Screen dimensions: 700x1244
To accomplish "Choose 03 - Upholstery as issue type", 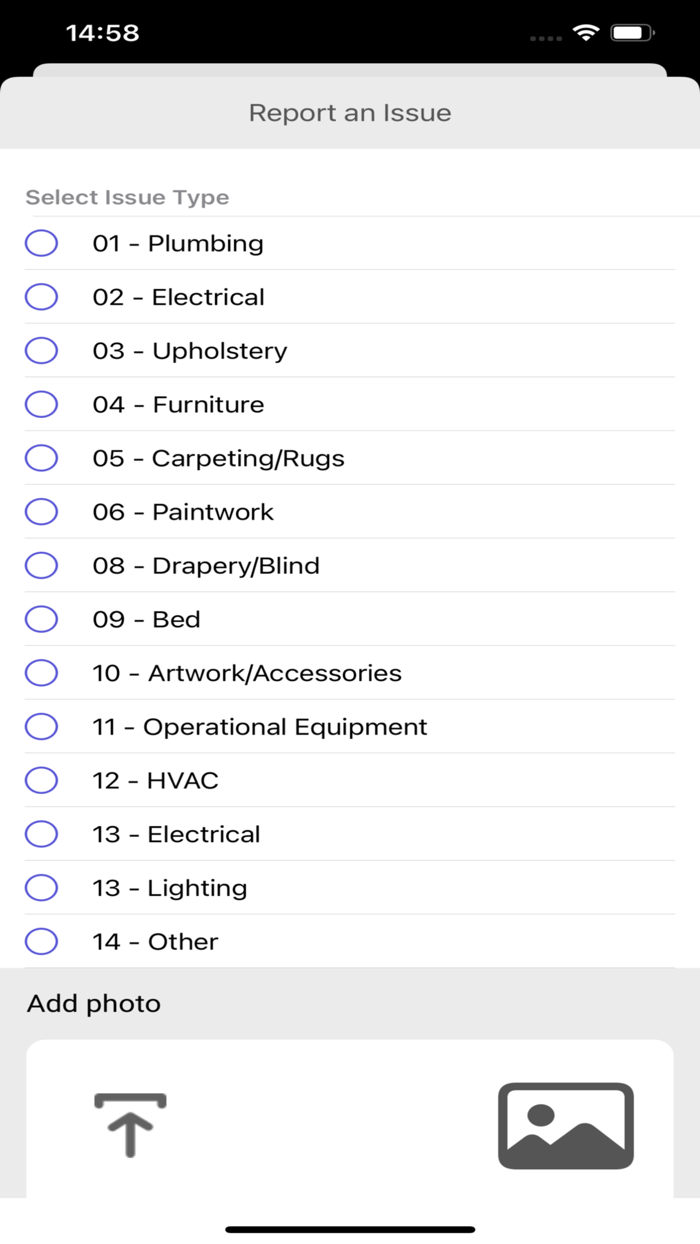I will pyautogui.click(x=41, y=350).
